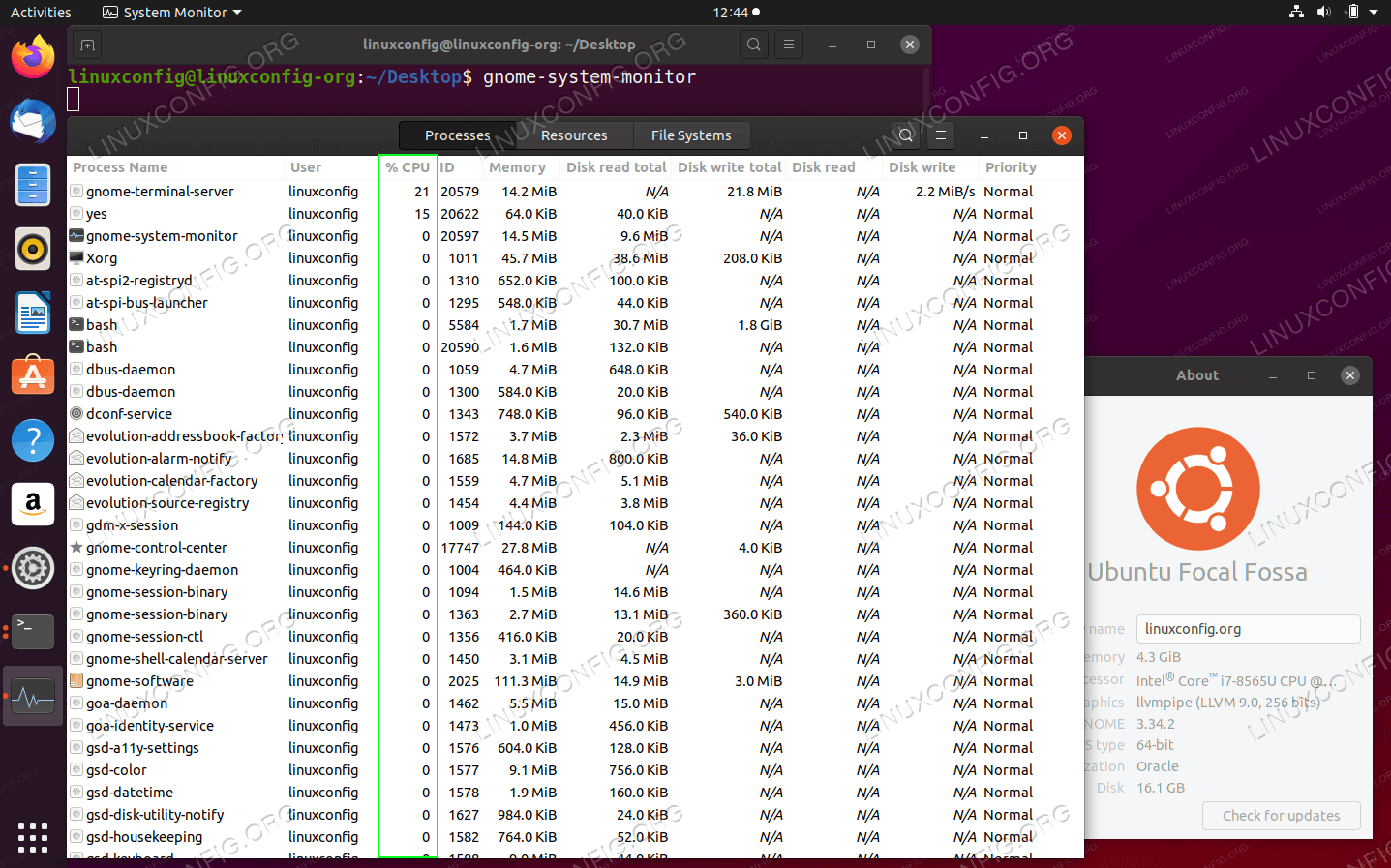Sort by Disk write column

(x=930, y=167)
